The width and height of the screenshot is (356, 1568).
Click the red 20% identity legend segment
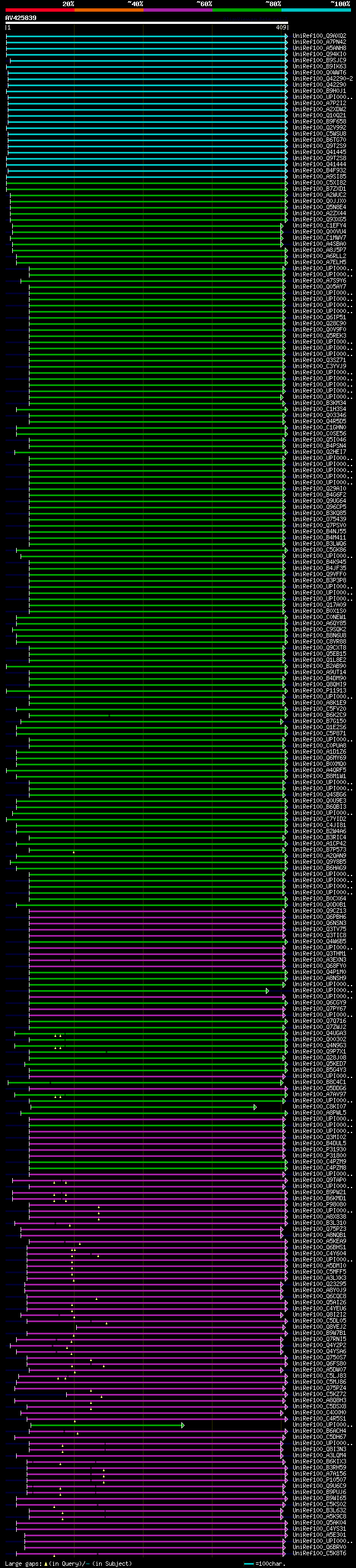click(x=39, y=10)
